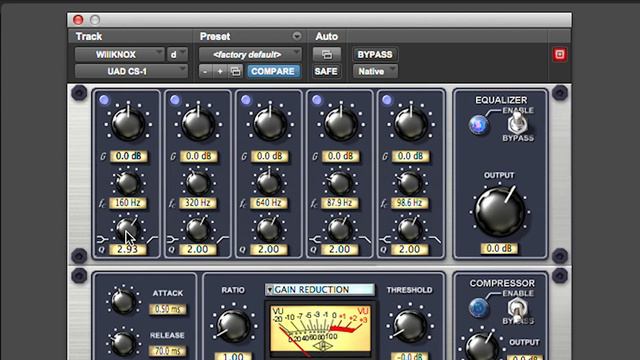Open the UAD CS-1 plugin selector
The height and width of the screenshot is (360, 640).
[131, 71]
